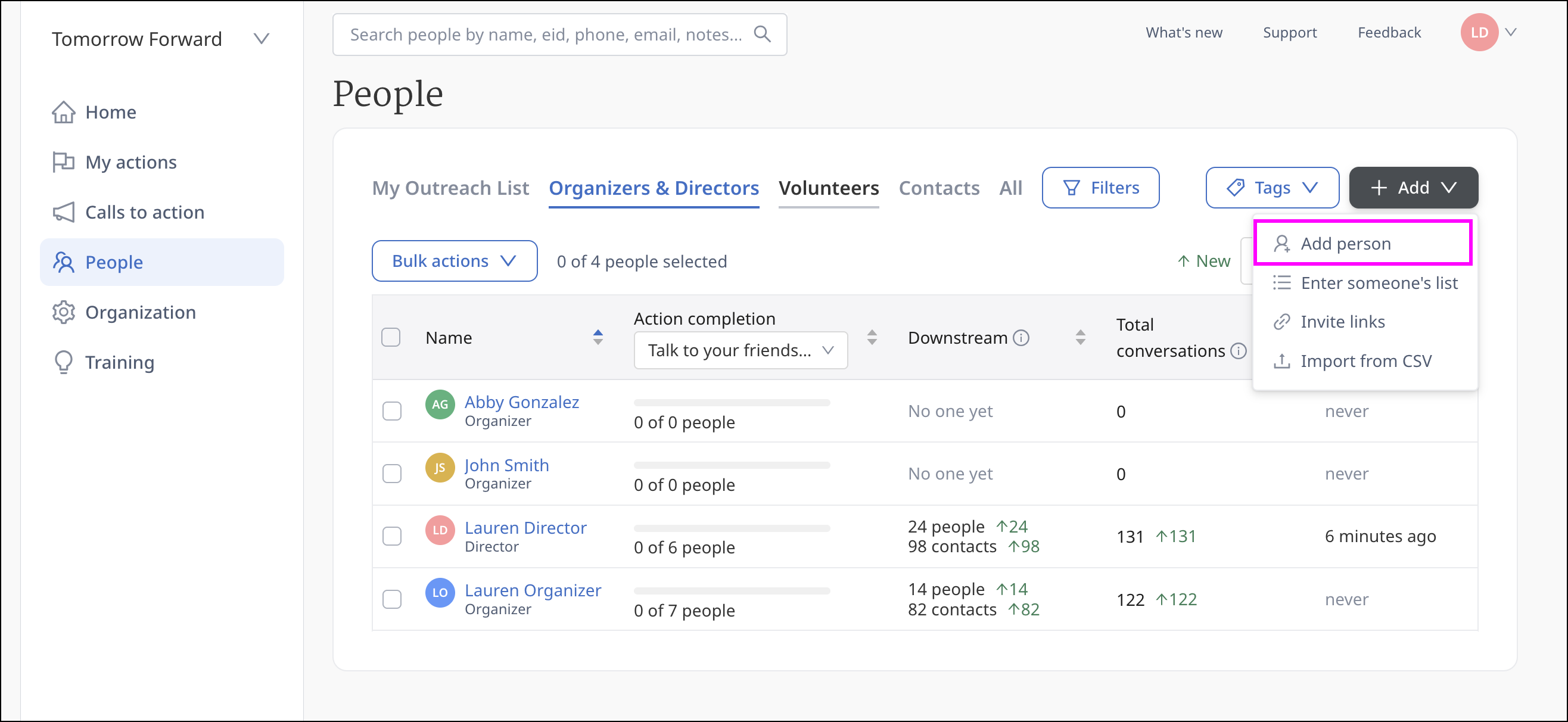The image size is (1568, 722).
Task: Open the Filters button
Action: 1100,188
